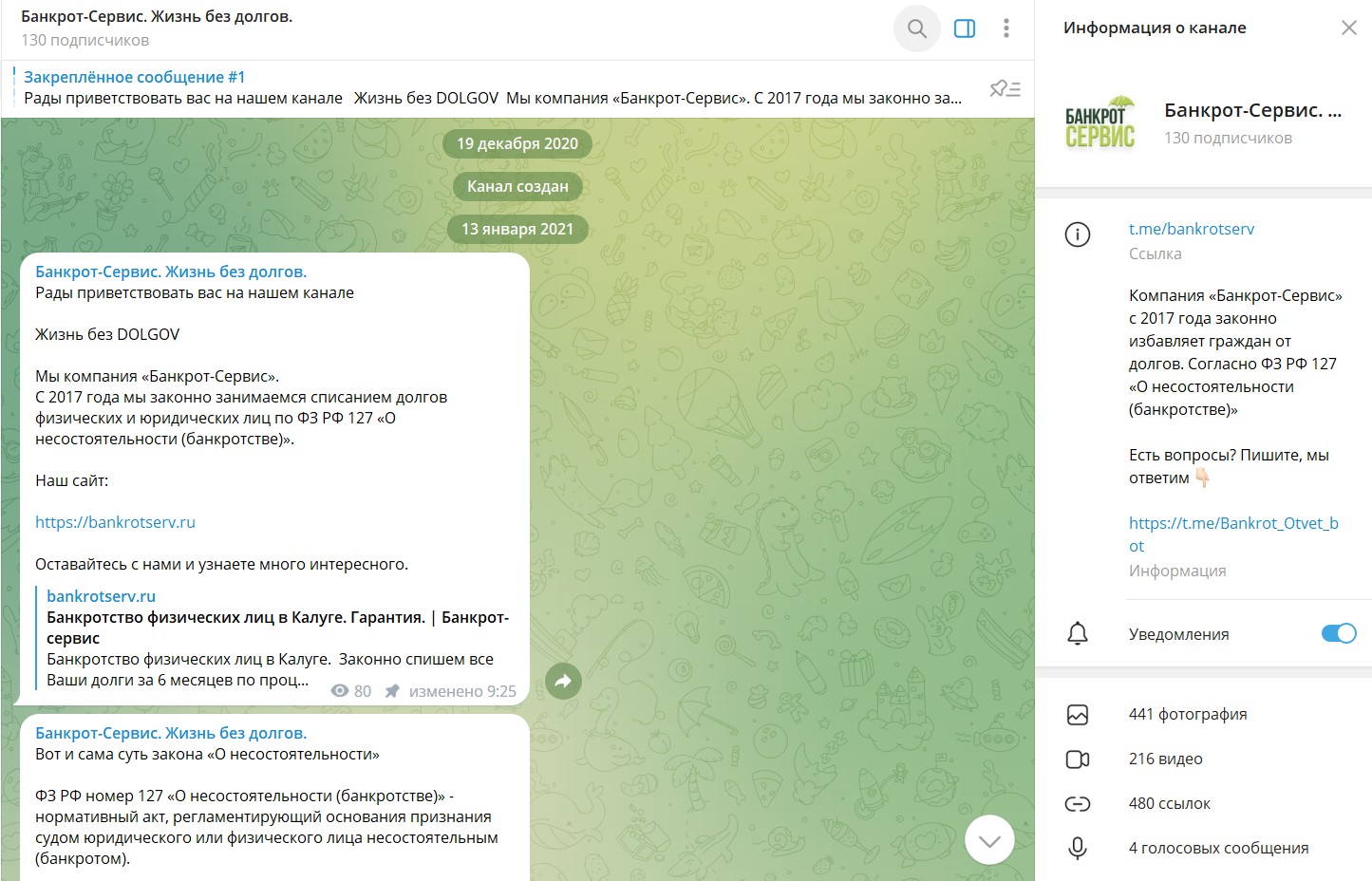This screenshot has width=1372, height=881.
Task: Click the link preview headline about Калуге
Action: [277, 628]
